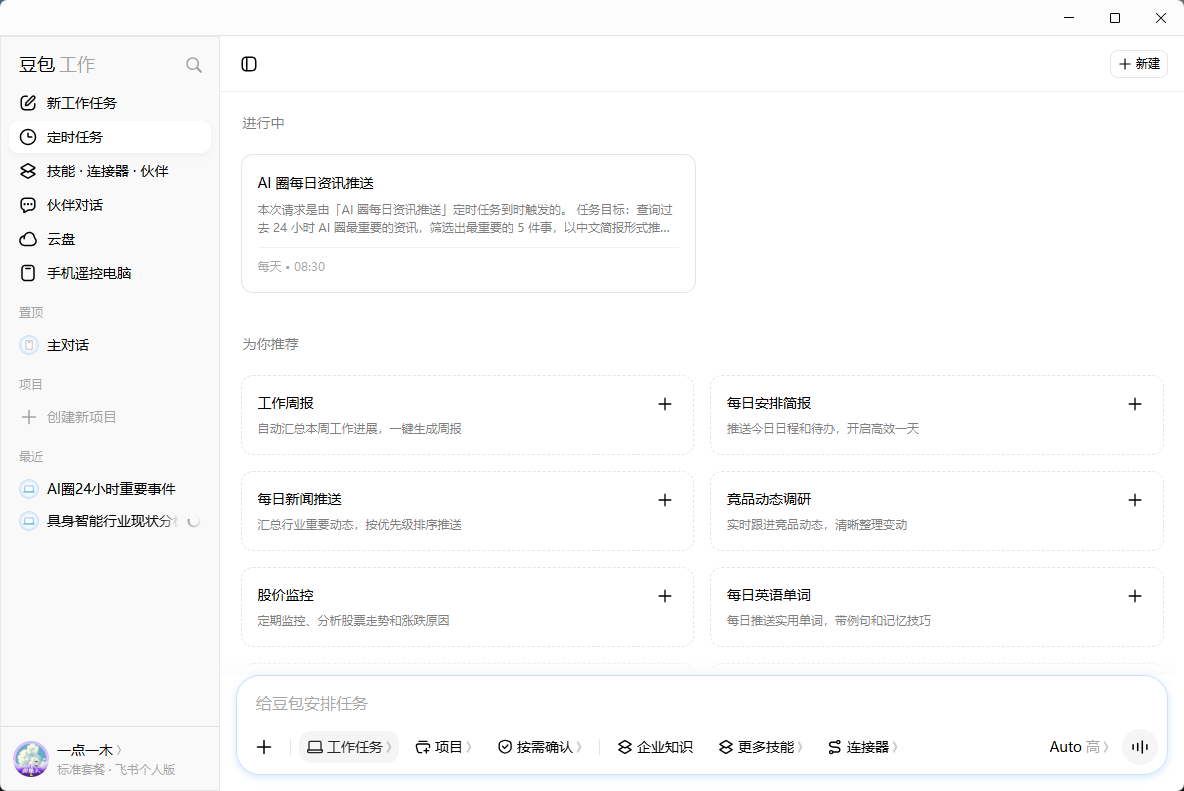Screen dimensions: 1184x791
Task: Toggle 企业知识 option
Action: pos(655,747)
